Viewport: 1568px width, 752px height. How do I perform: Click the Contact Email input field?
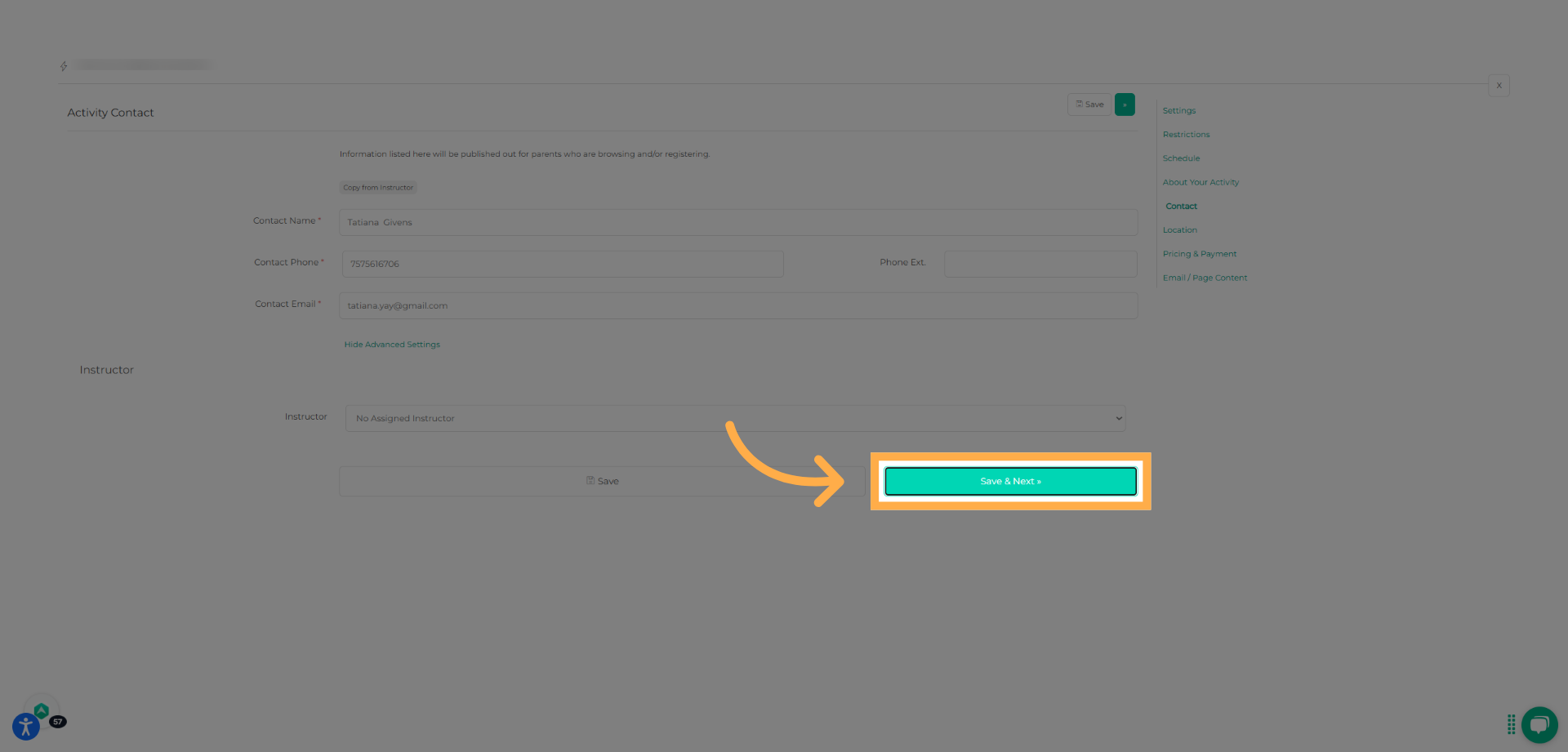(x=737, y=305)
